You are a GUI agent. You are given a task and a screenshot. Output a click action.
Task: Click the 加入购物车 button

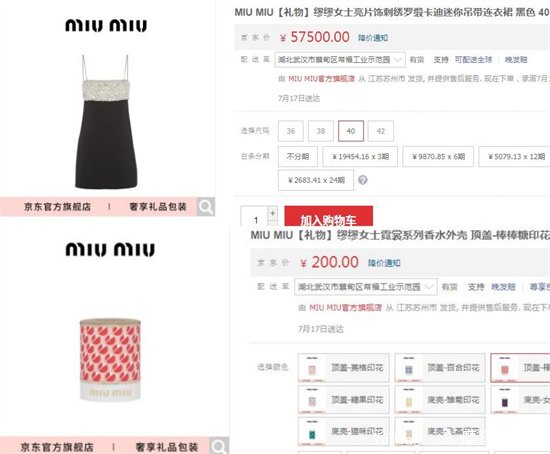[x=328, y=217]
